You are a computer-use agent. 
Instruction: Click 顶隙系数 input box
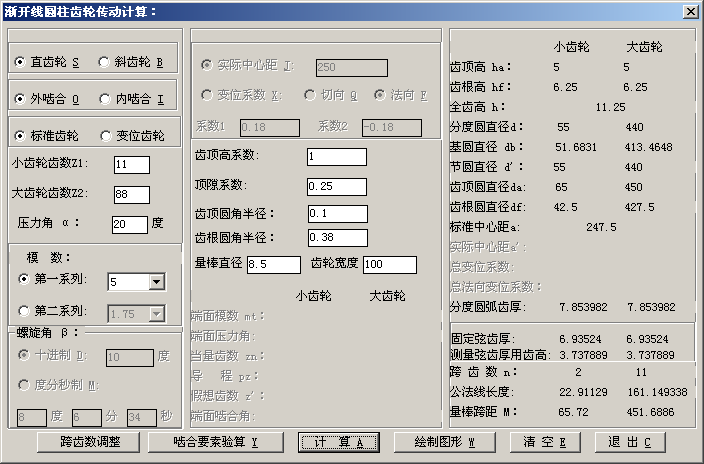pos(337,187)
